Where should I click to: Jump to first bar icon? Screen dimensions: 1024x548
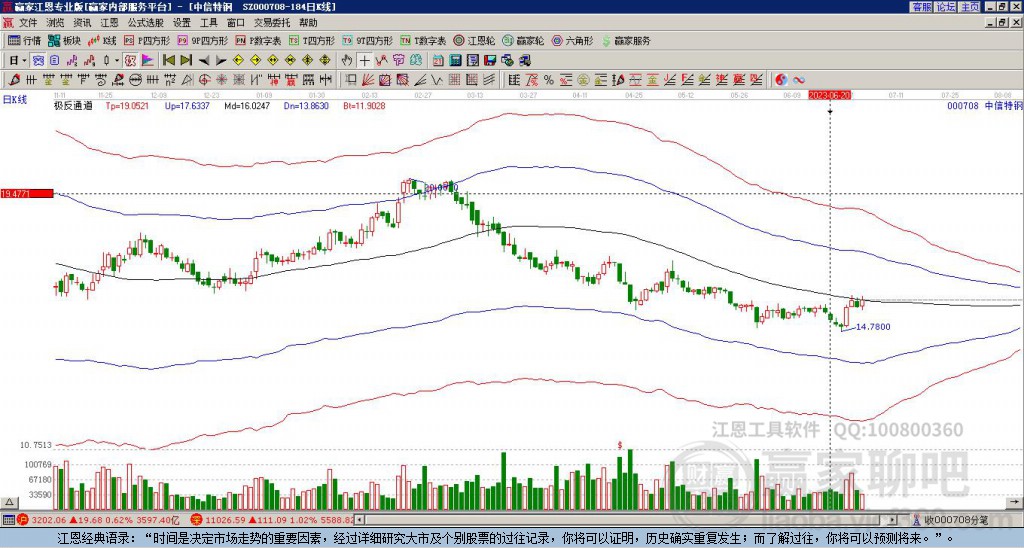pos(168,61)
